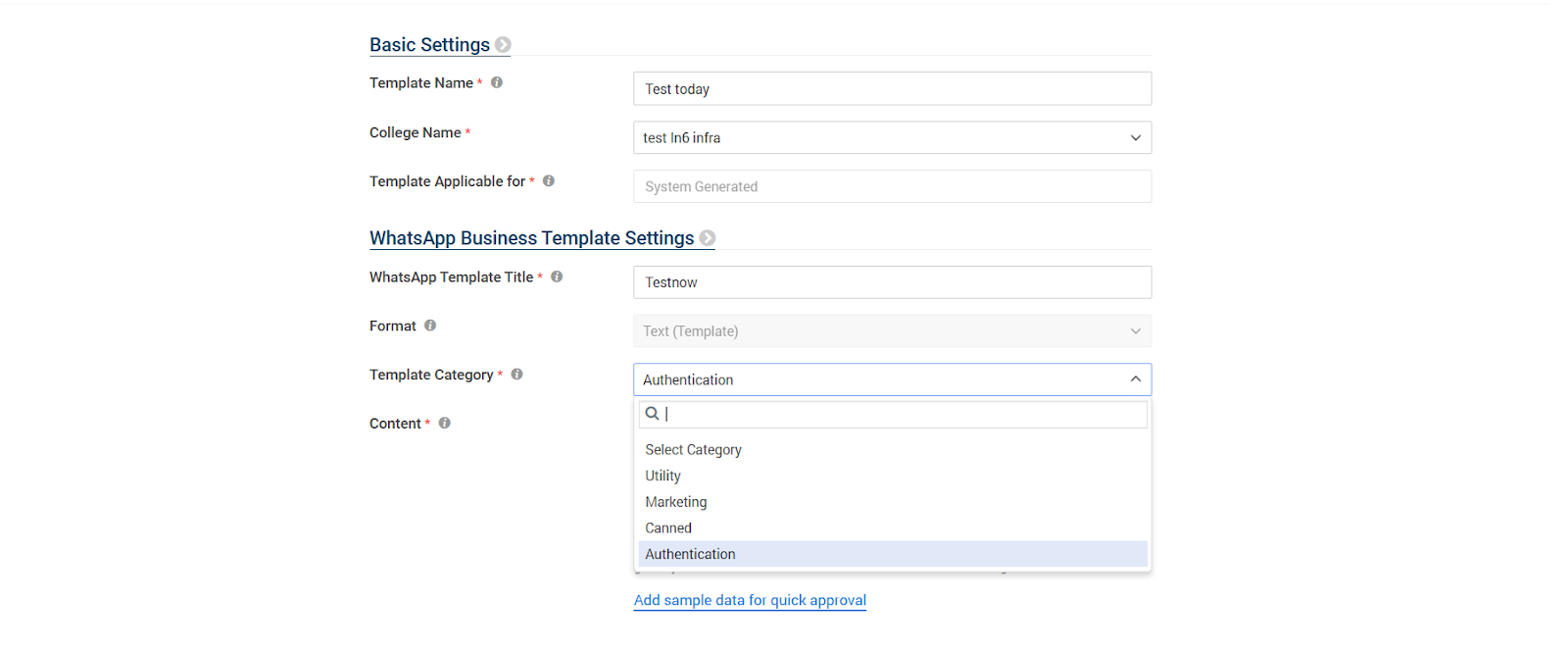Click info icon beside Template Applicable for
The width and height of the screenshot is (1568, 654).
tap(549, 181)
